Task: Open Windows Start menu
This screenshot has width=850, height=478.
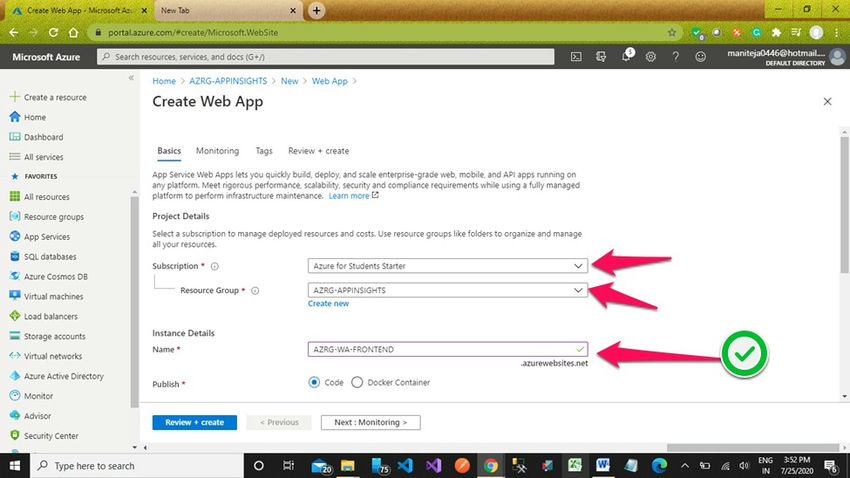Action: 15,466
